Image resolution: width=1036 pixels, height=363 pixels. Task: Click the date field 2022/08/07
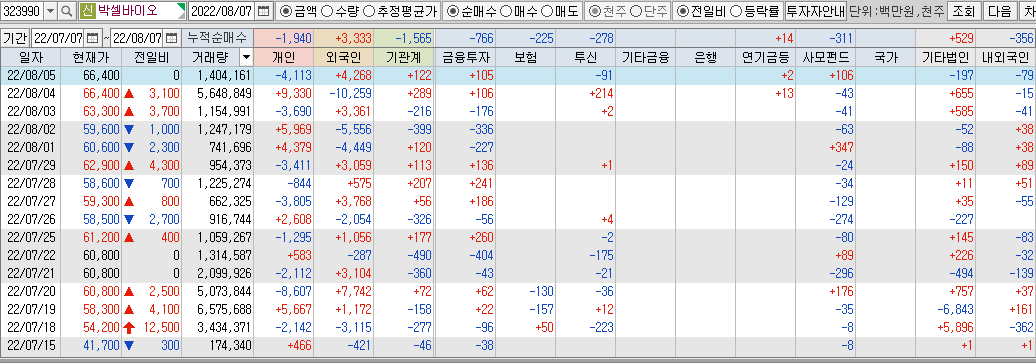click(x=222, y=11)
